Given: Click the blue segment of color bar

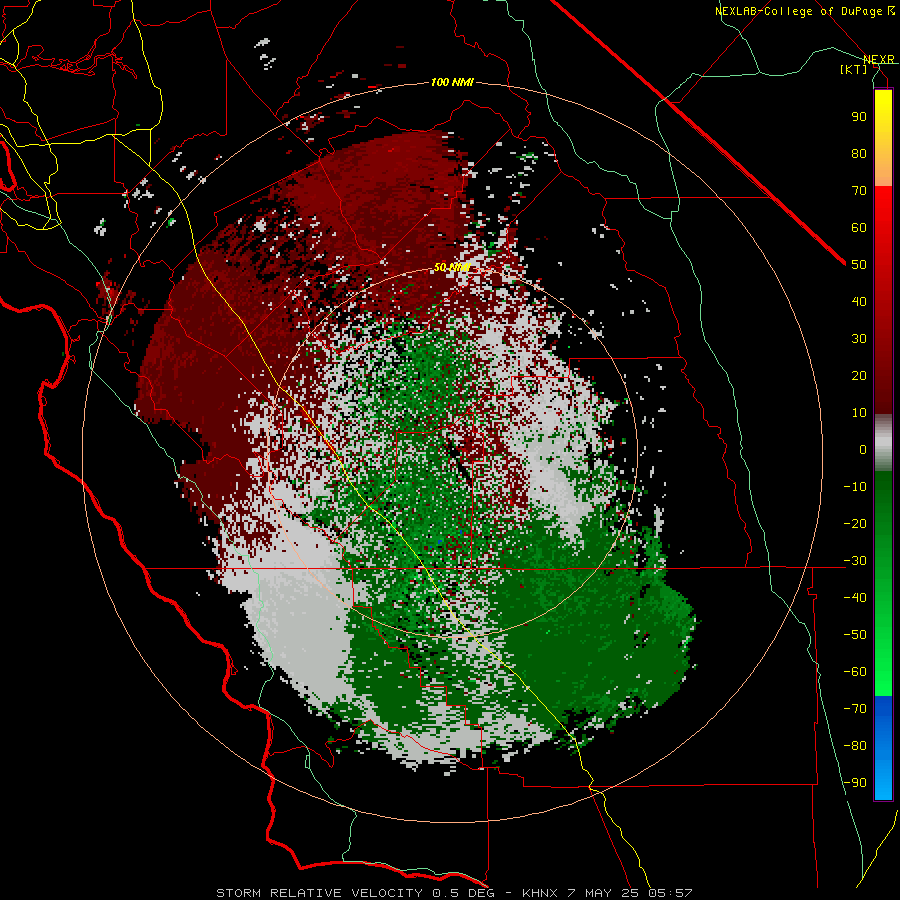Looking at the screenshot, I should tap(883, 747).
